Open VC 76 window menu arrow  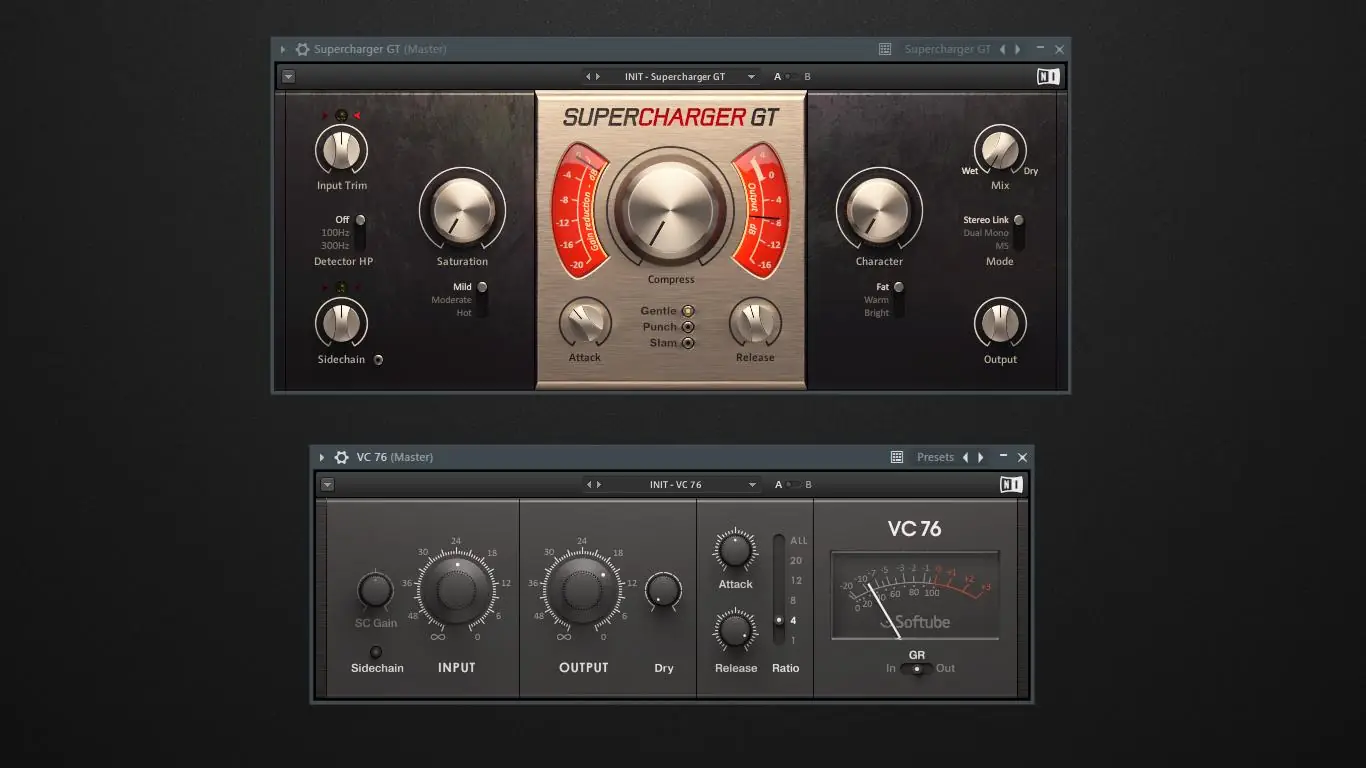tap(322, 457)
